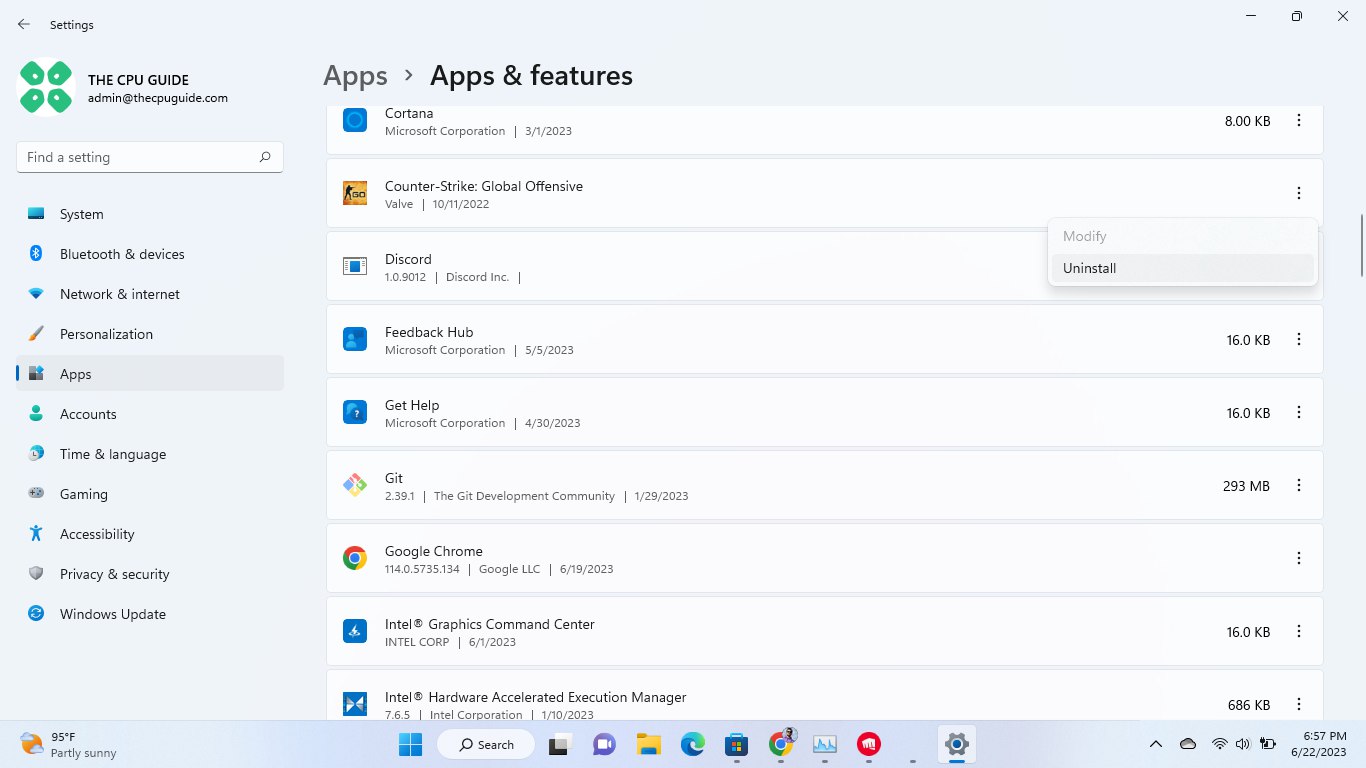The height and width of the screenshot is (768, 1366).
Task: Click the Discord app icon
Action: click(355, 266)
